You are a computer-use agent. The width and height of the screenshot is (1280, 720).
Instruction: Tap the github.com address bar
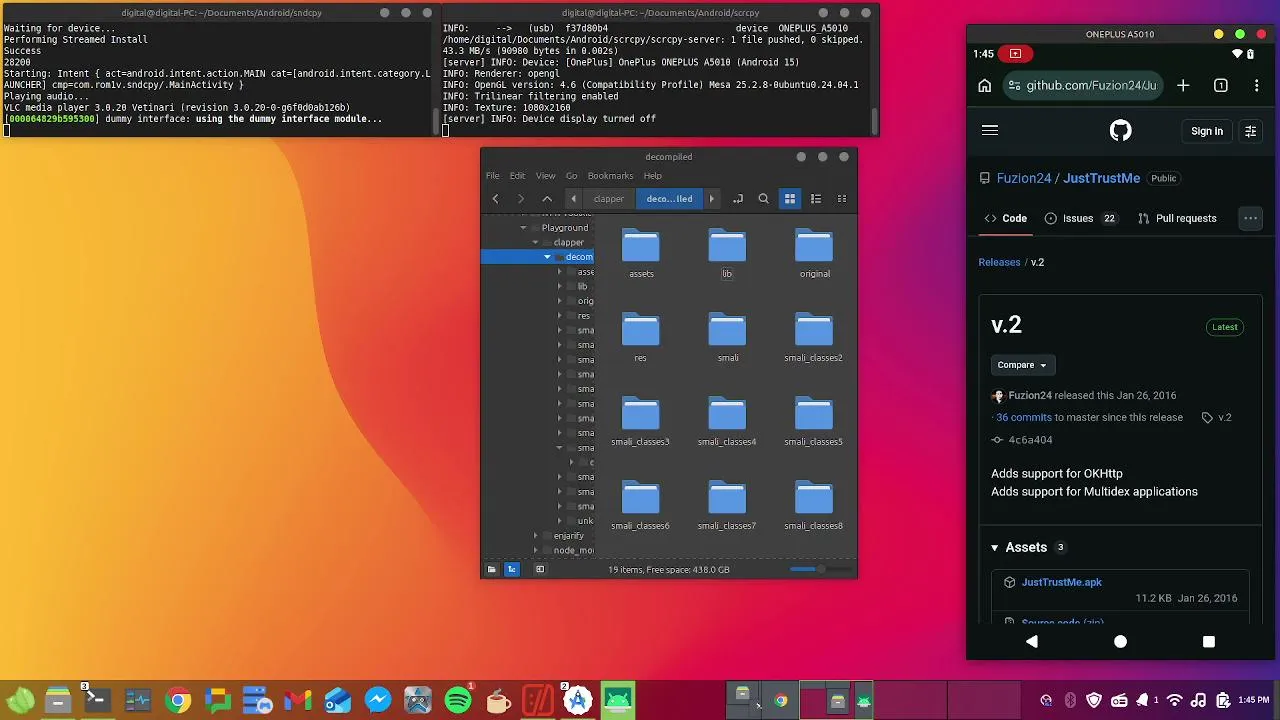tap(1082, 86)
